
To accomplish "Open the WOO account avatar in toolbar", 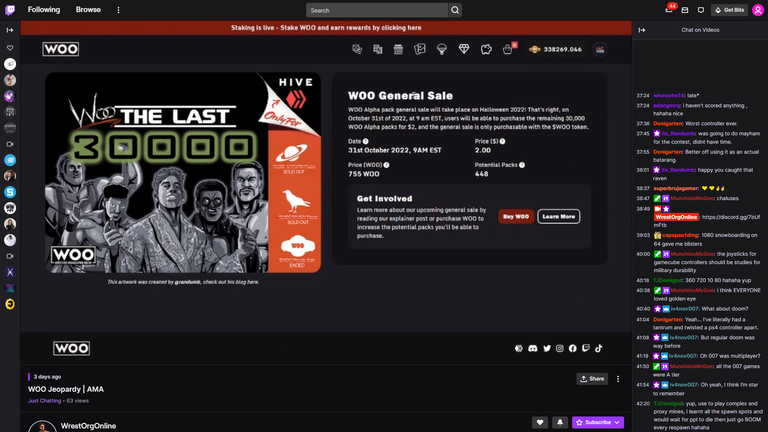I will 600,49.
